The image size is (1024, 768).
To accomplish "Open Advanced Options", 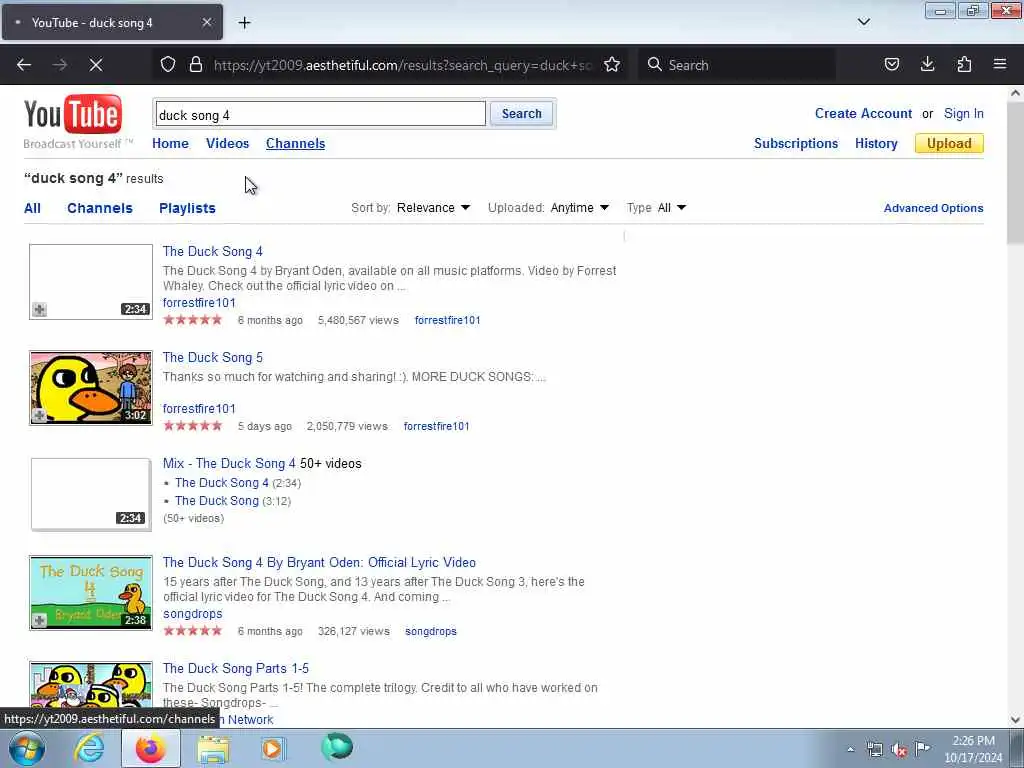I will (x=933, y=208).
